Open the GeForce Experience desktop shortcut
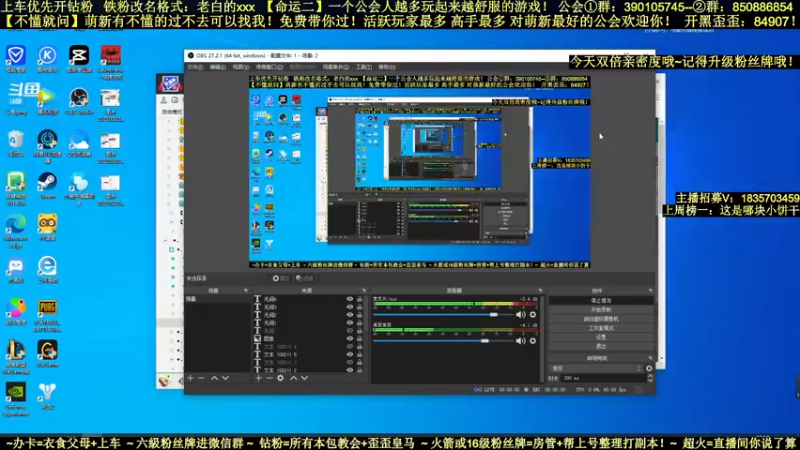Image resolution: width=800 pixels, height=450 pixels. pos(16,399)
